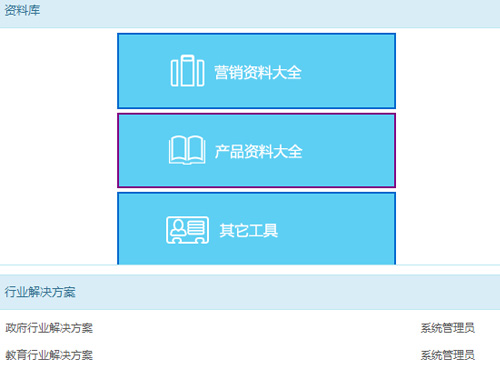Open the 产品资料大全 tile
This screenshot has width=500, height=376.
(x=256, y=150)
